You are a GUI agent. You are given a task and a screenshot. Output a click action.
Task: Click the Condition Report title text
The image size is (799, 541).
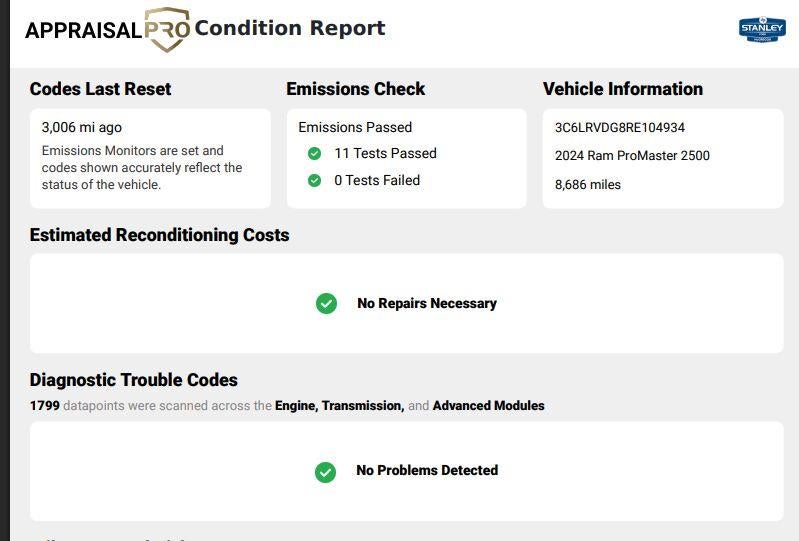[290, 28]
